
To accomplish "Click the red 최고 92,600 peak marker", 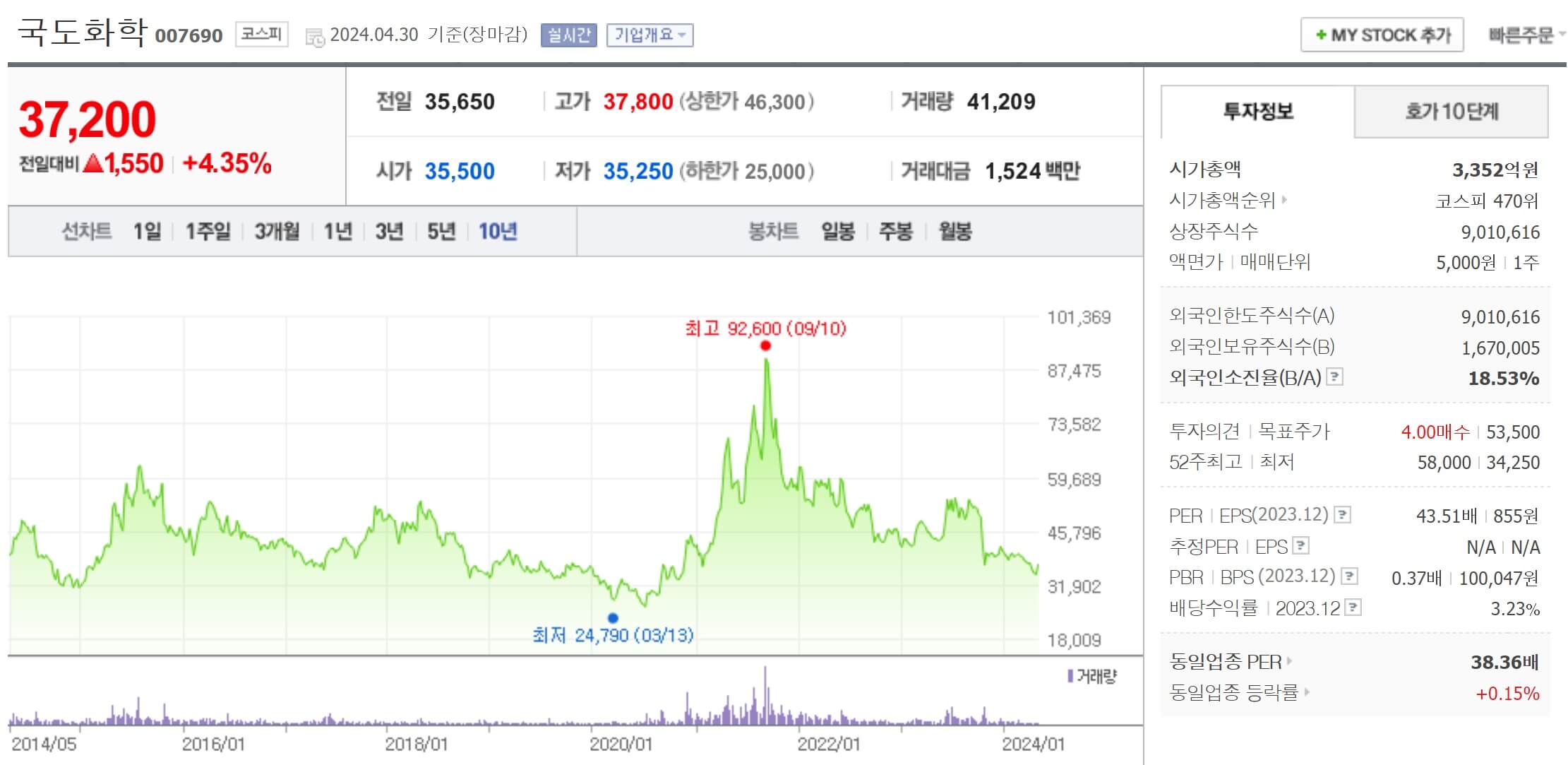I will (x=765, y=345).
